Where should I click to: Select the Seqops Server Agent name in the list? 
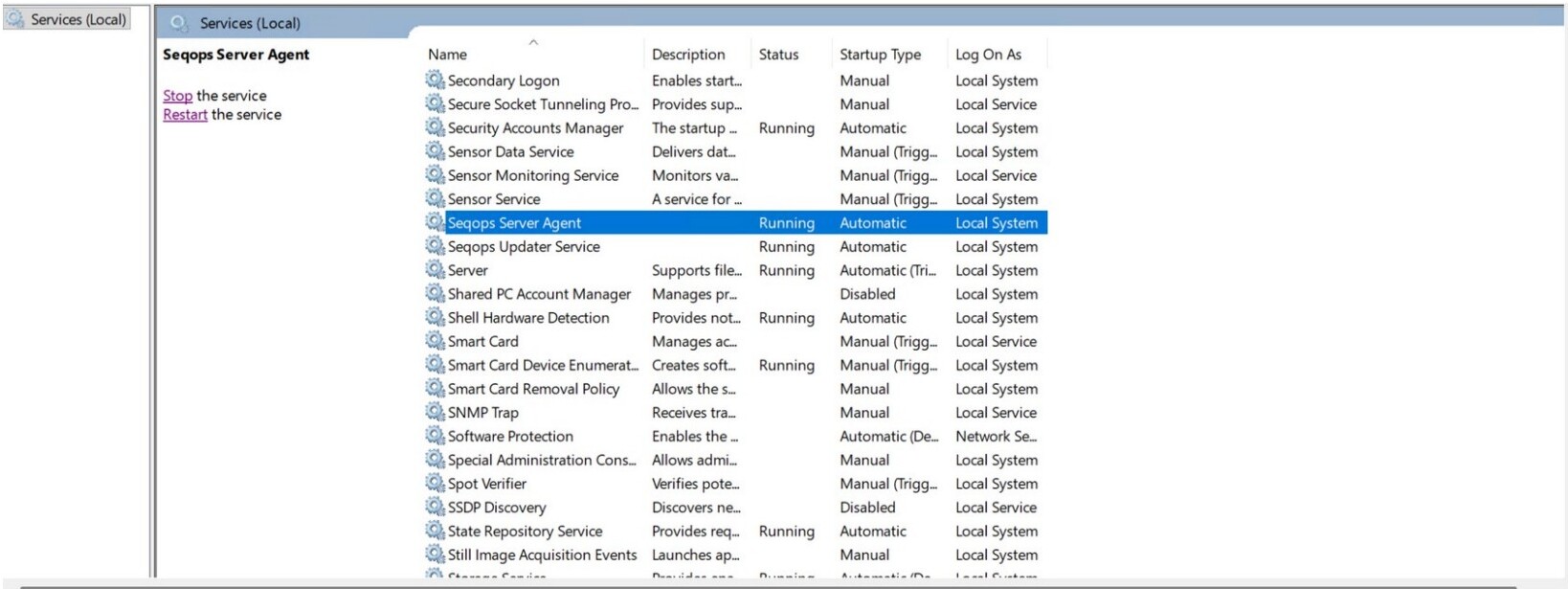point(514,223)
